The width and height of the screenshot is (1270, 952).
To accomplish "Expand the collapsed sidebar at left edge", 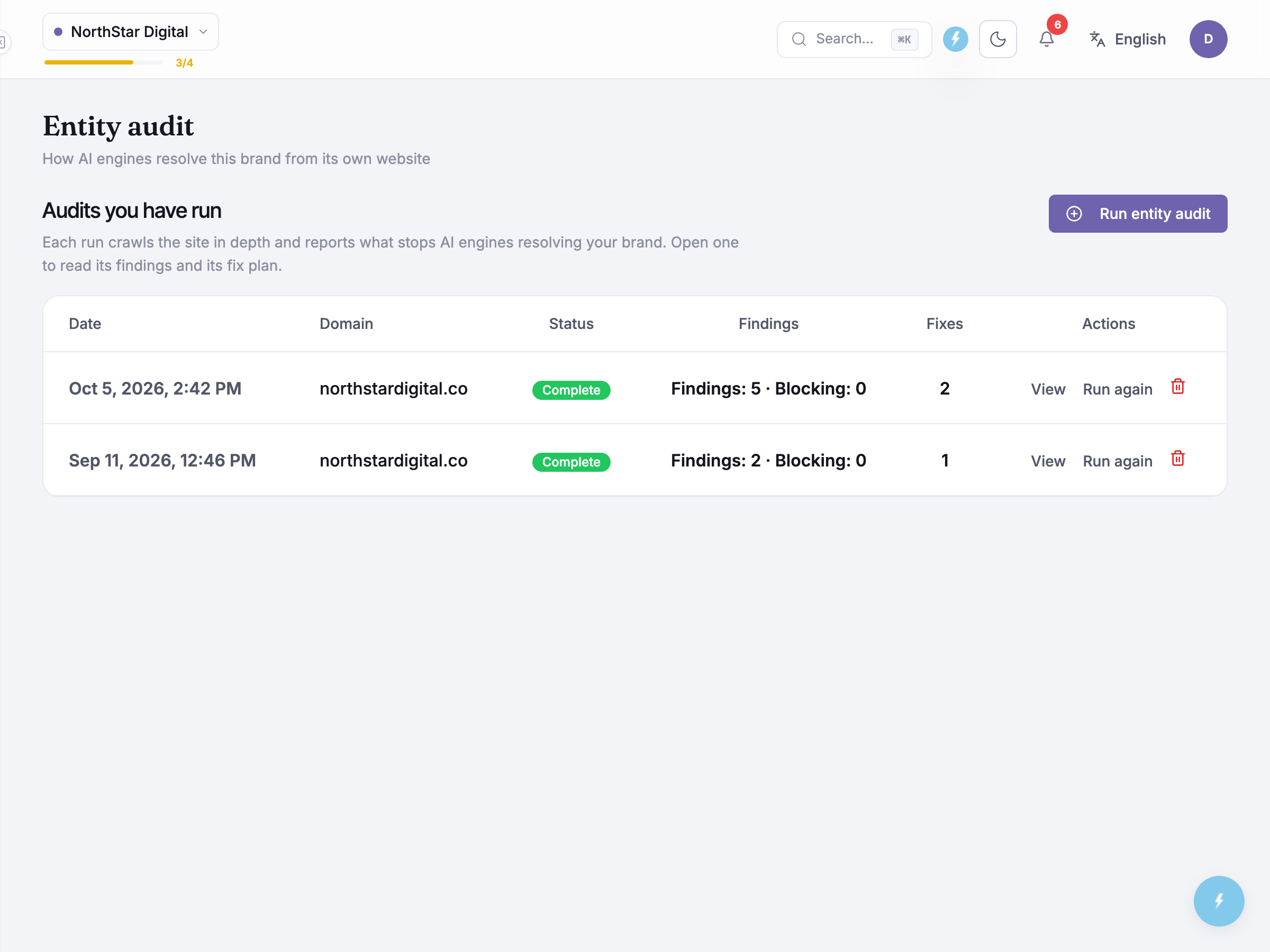I will coord(4,42).
